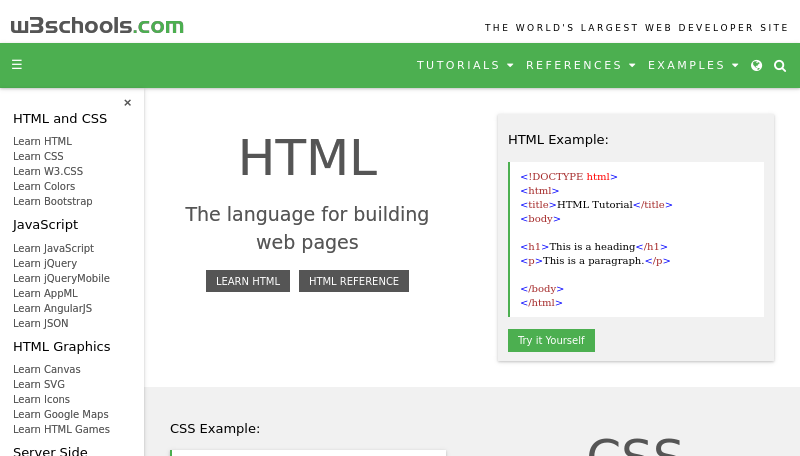
Task: Open Learn Canvas sidebar link
Action: tap(47, 369)
